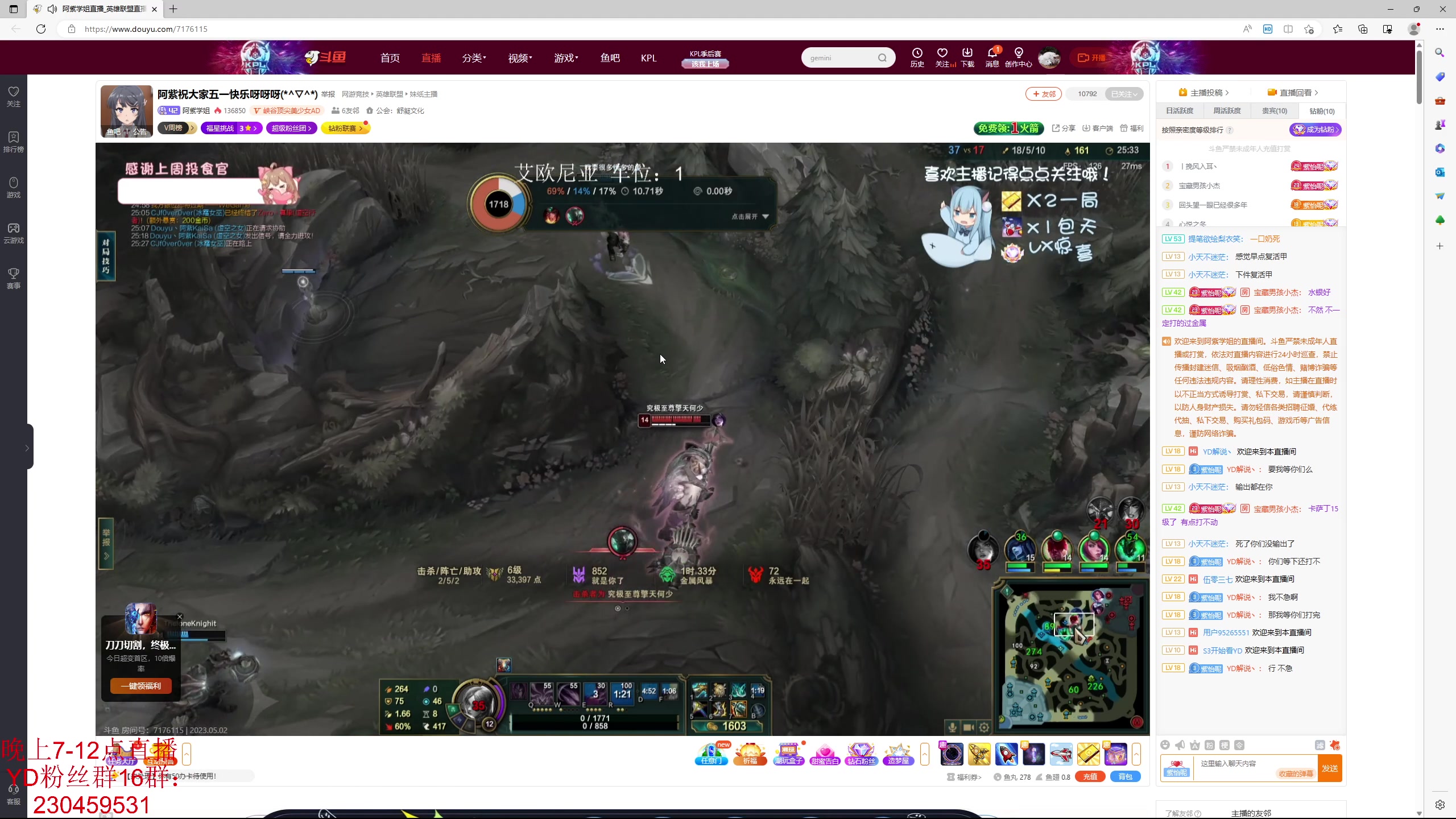Image resolution: width=1456 pixels, height=819 pixels.
Task: Open 云游戏 in the left sidebar
Action: coord(14,233)
